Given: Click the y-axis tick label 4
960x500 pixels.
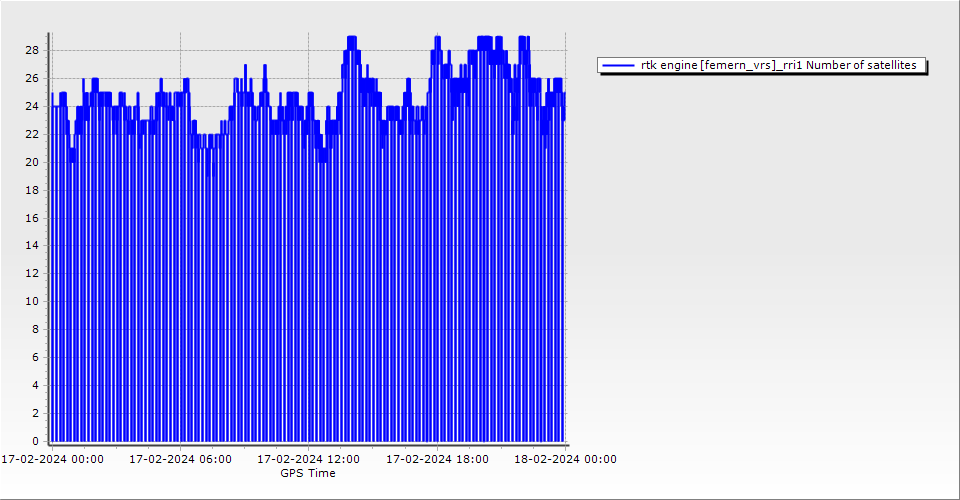Looking at the screenshot, I should 36,385.
